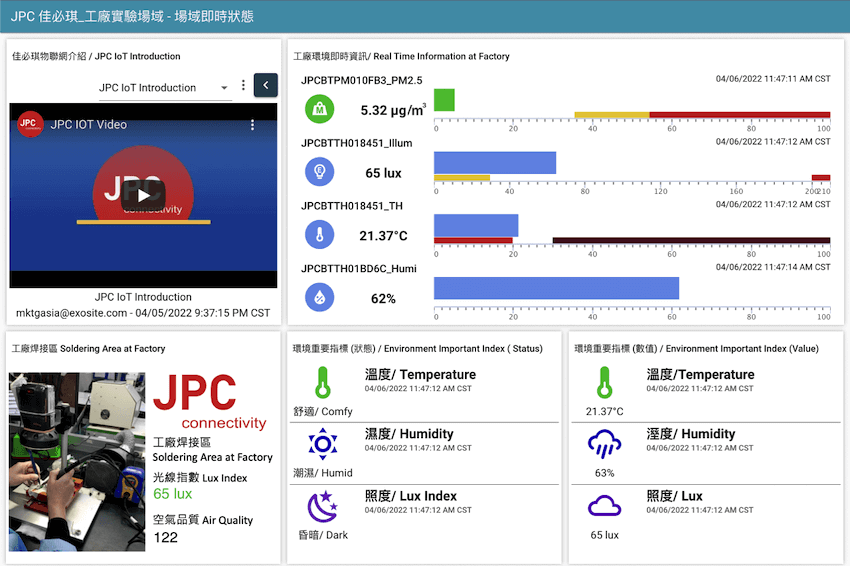Viewport: 850px width, 566px height.
Task: Click the dashboard title in header bar
Action: [132, 16]
